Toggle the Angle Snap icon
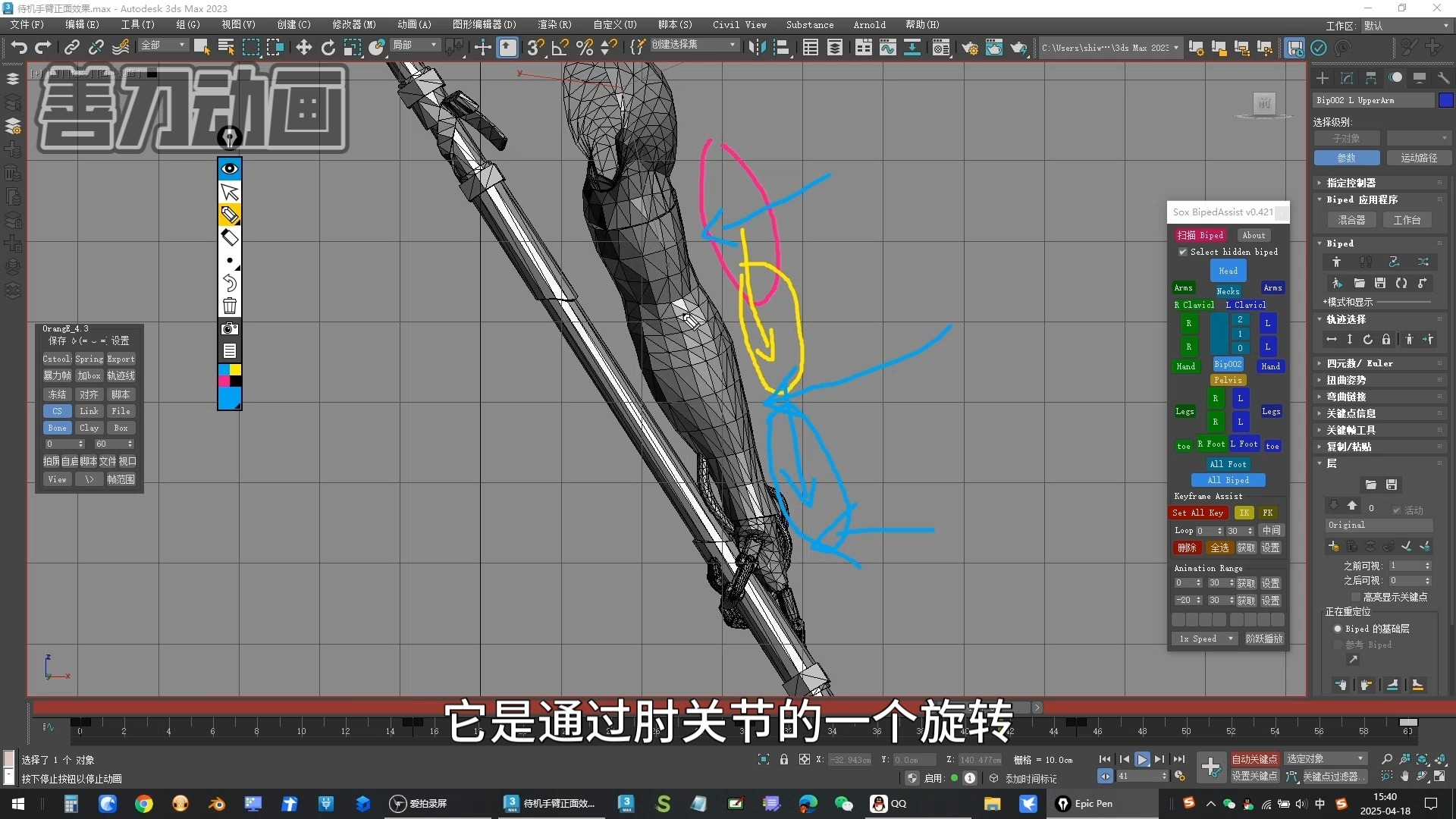The image size is (1456, 819). coord(560,48)
